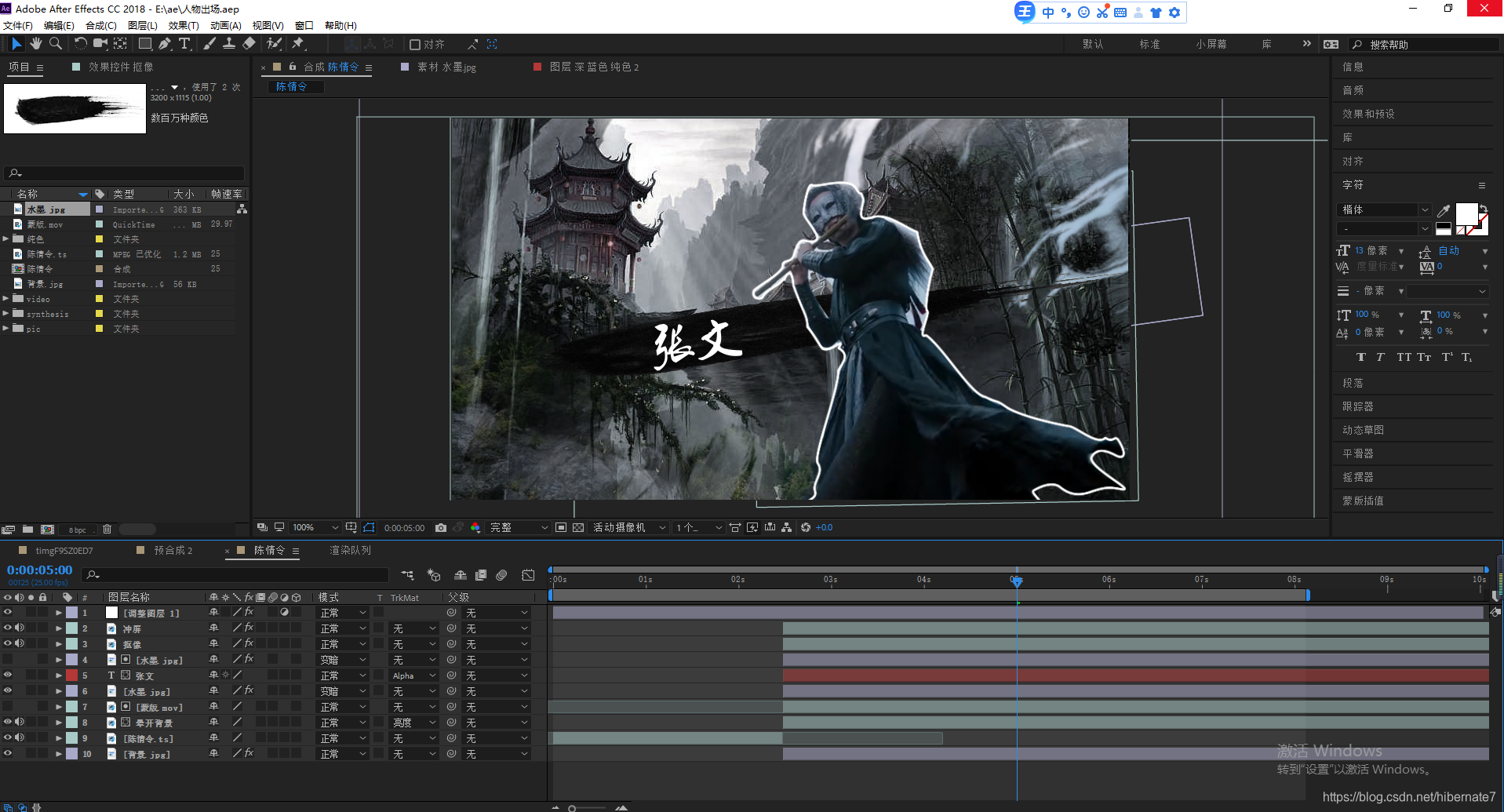Screen dimensions: 1504x812
Task: Expand layer 1 调整图层 1 properties triangle
Action: [59, 614]
